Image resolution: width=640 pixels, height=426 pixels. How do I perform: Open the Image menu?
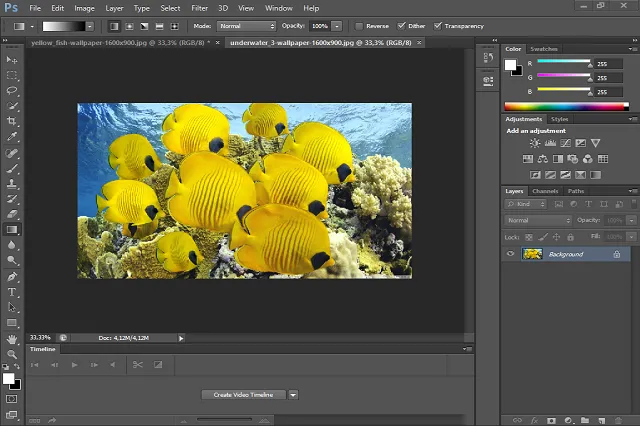(84, 8)
